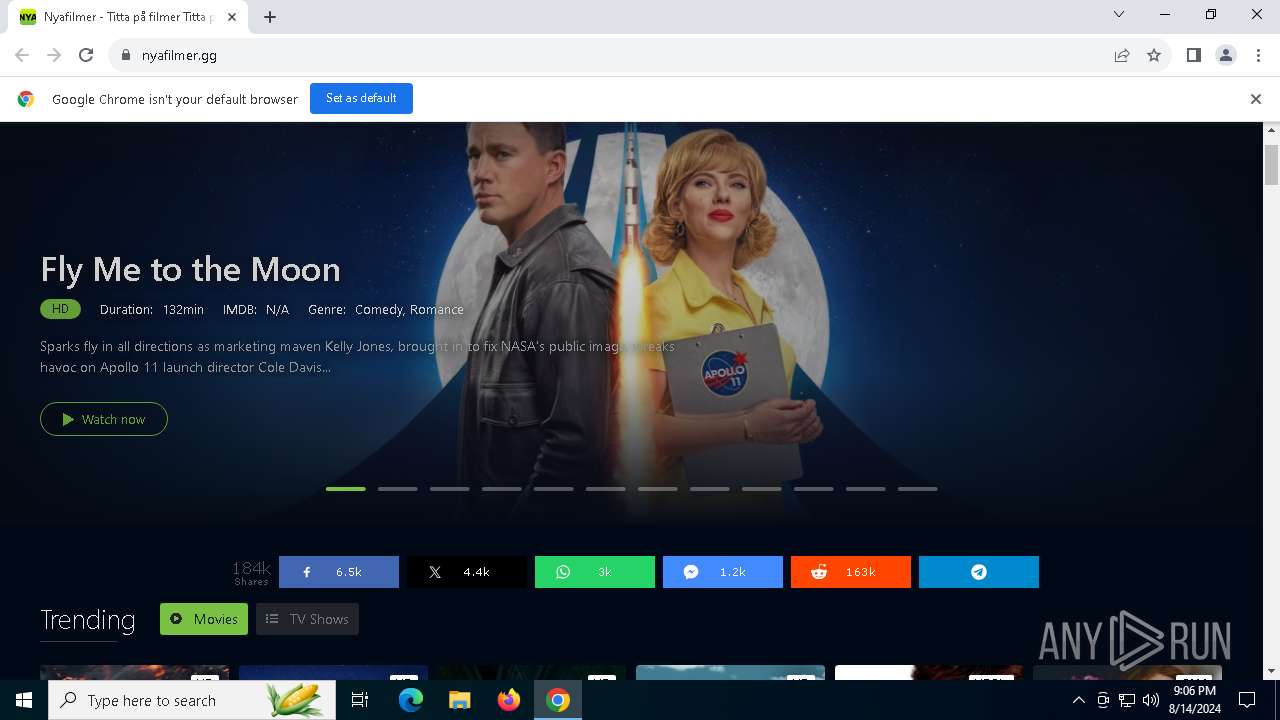Screen dimensions: 1280x720
Task: Select the fourth carousel slide indicator
Action: (502, 489)
